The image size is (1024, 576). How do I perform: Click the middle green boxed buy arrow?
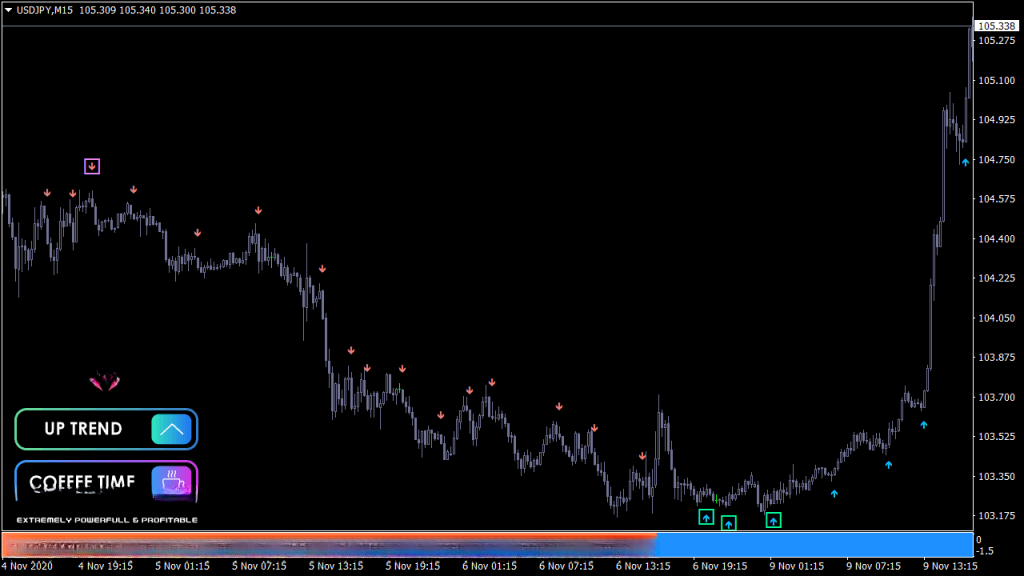tap(728, 523)
